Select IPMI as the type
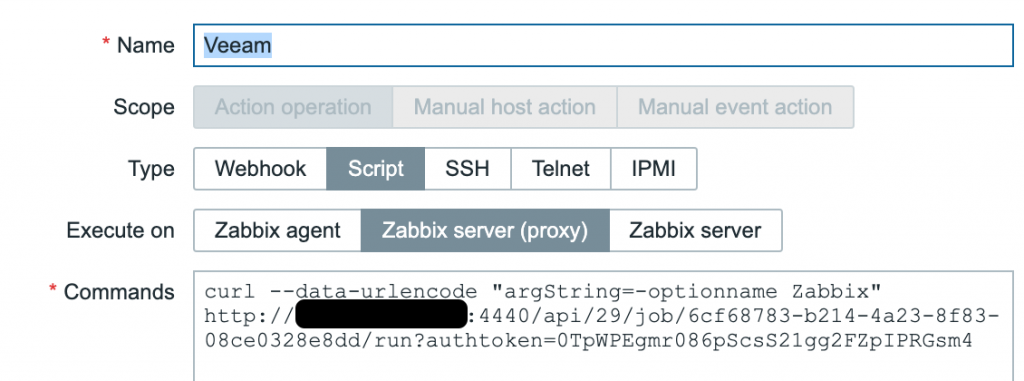The image size is (1024, 381). click(654, 169)
